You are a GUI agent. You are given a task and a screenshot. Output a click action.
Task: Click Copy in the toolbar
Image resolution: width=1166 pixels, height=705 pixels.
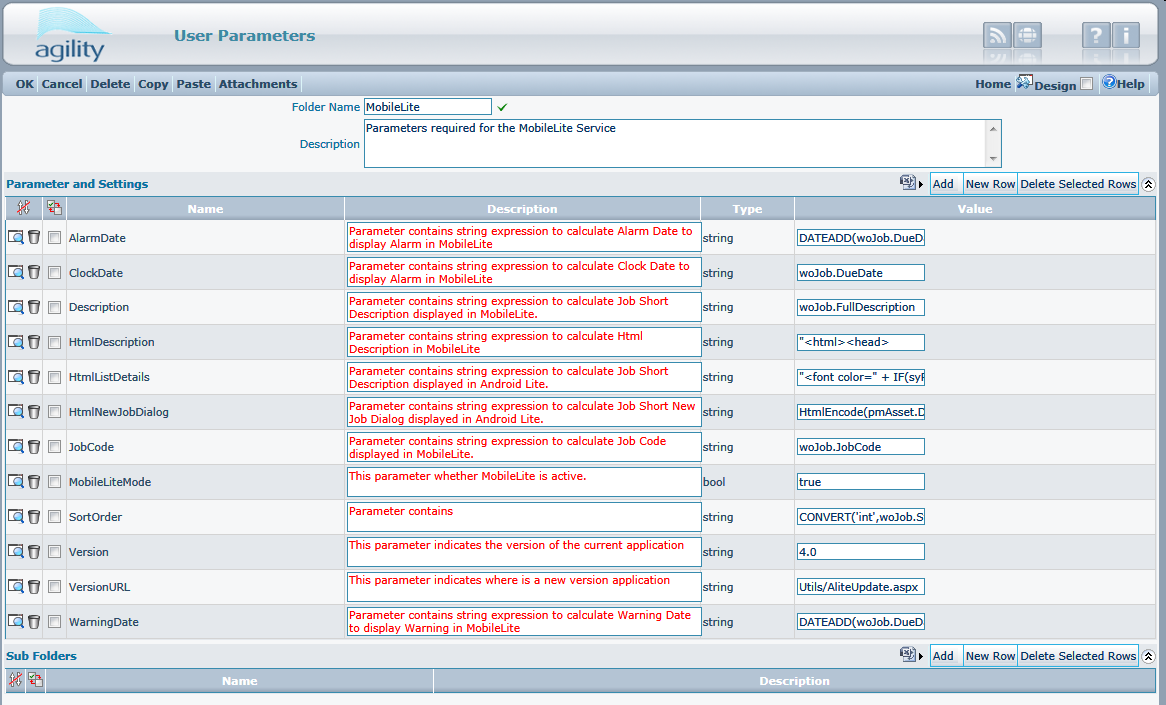pos(153,84)
